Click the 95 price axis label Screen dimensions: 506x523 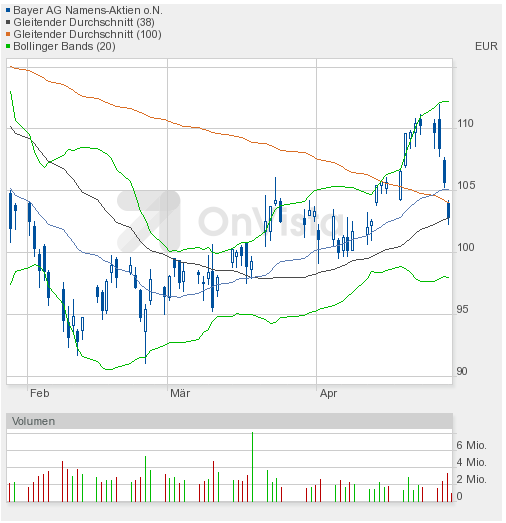coord(462,310)
